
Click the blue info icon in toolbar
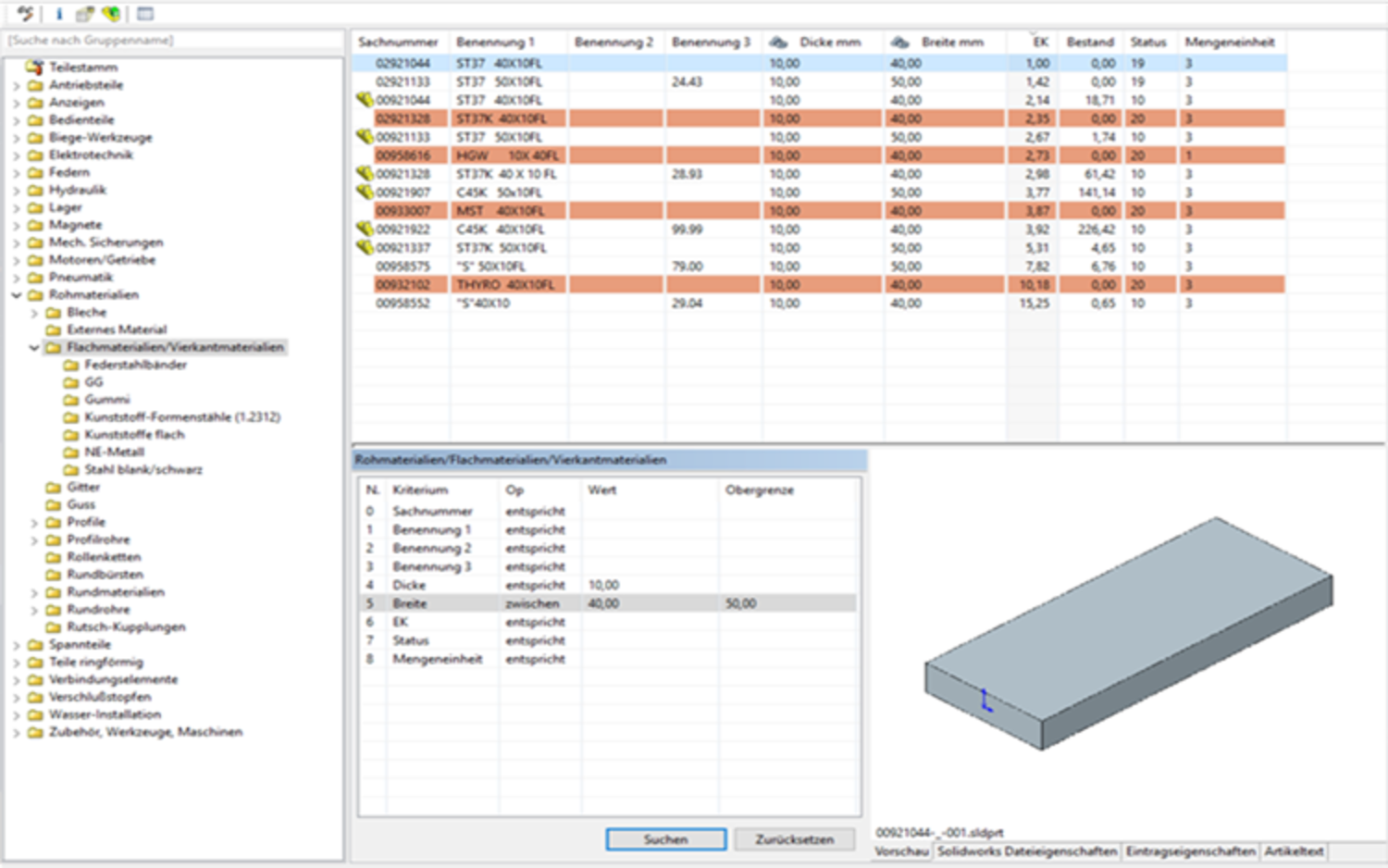tap(58, 14)
